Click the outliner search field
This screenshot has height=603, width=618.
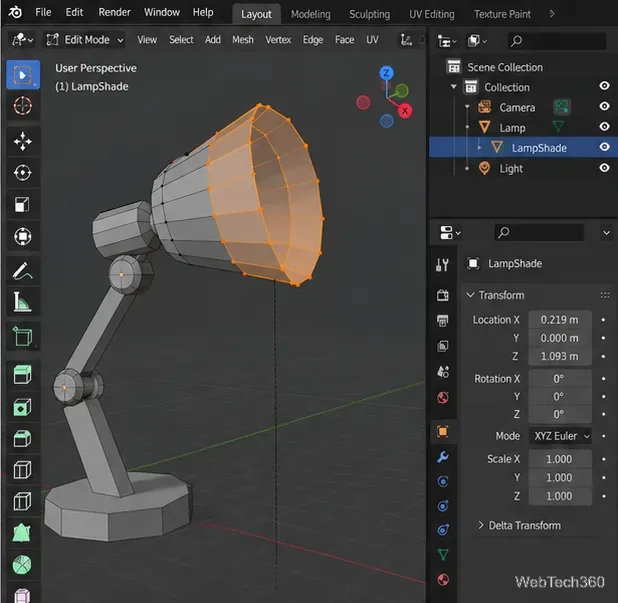557,41
